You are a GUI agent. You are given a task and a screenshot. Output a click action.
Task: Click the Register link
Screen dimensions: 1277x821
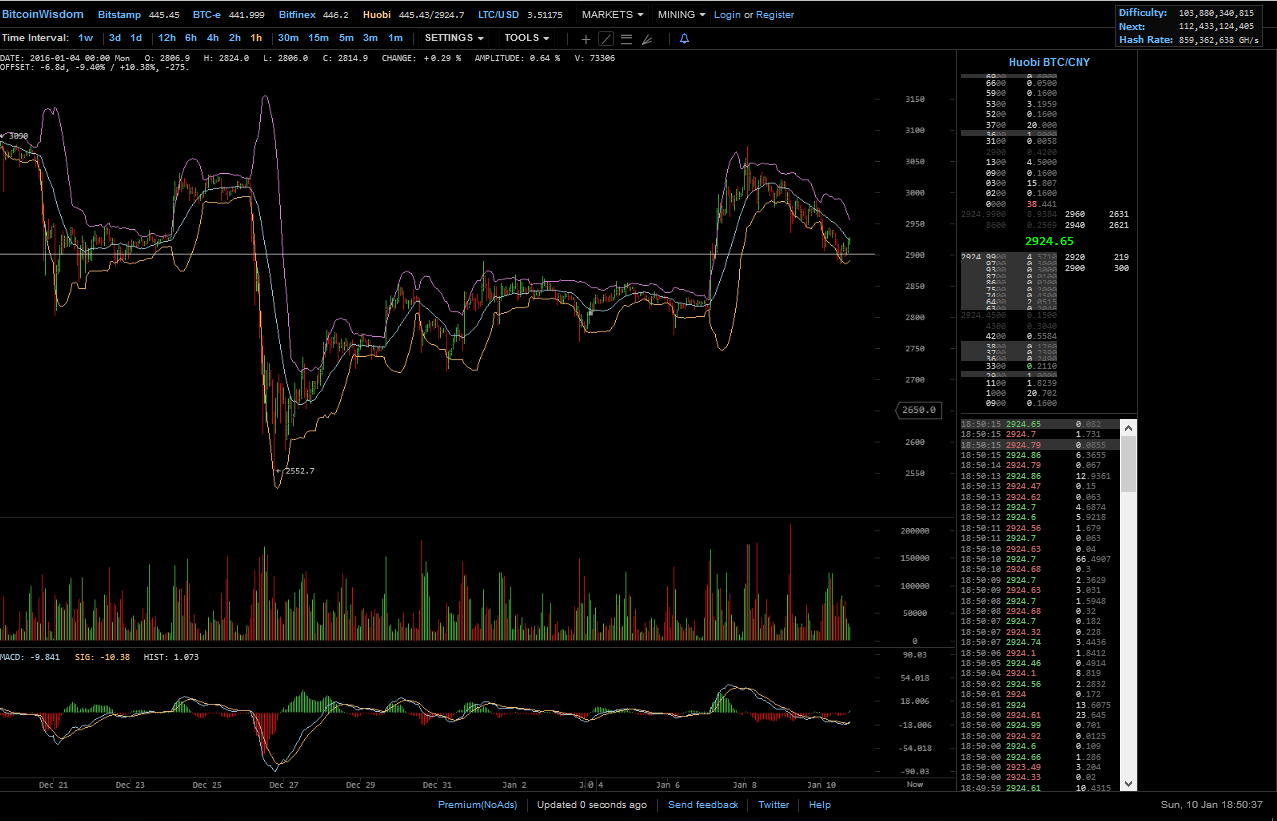(x=775, y=15)
